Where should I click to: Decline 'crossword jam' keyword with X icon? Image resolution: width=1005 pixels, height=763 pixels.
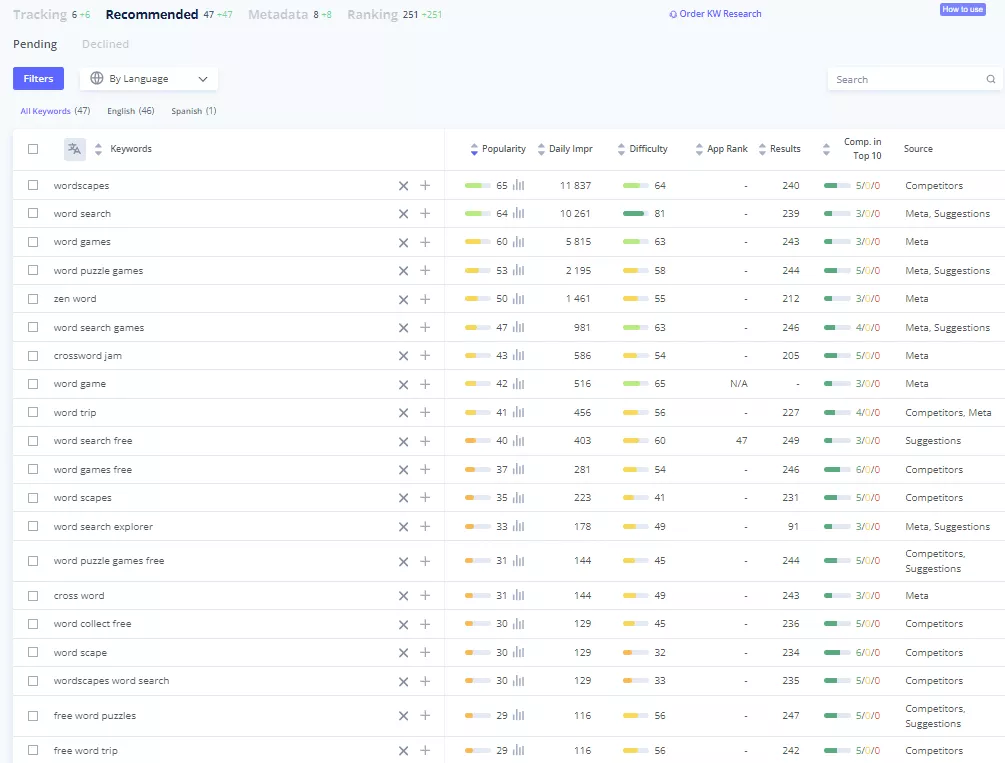tap(403, 356)
